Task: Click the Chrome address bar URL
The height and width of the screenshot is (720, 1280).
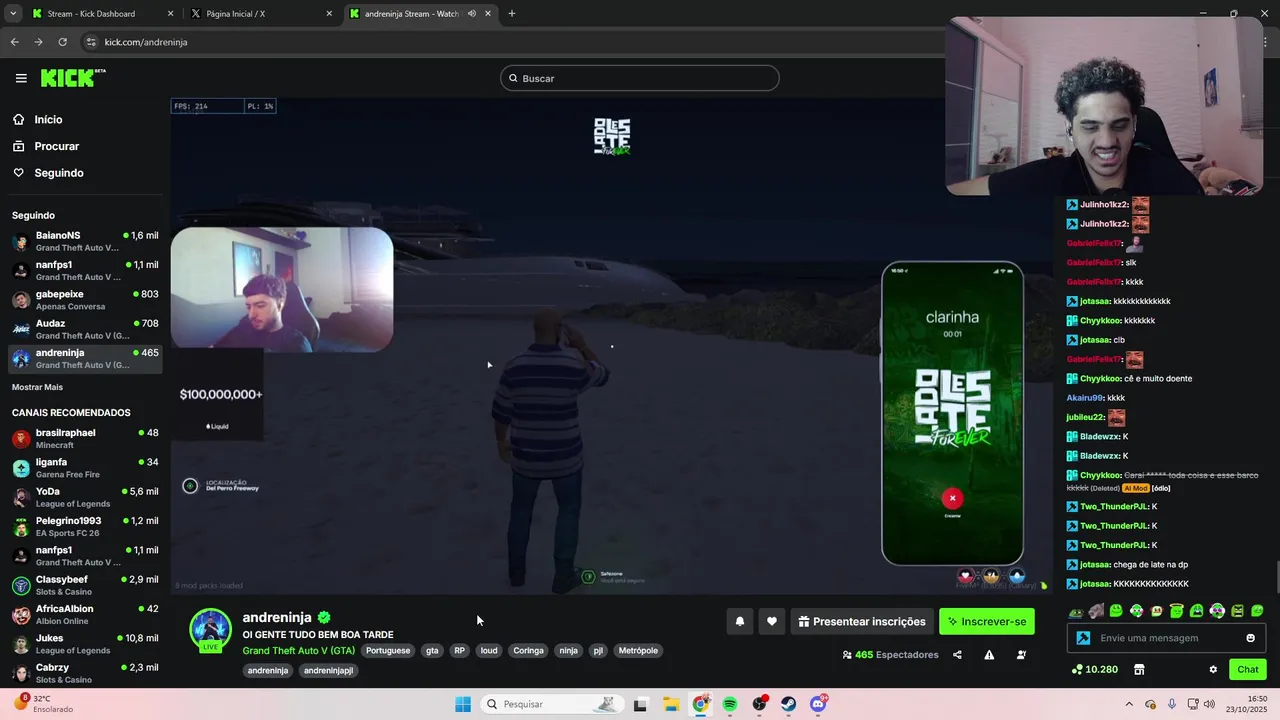Action: pos(146,42)
